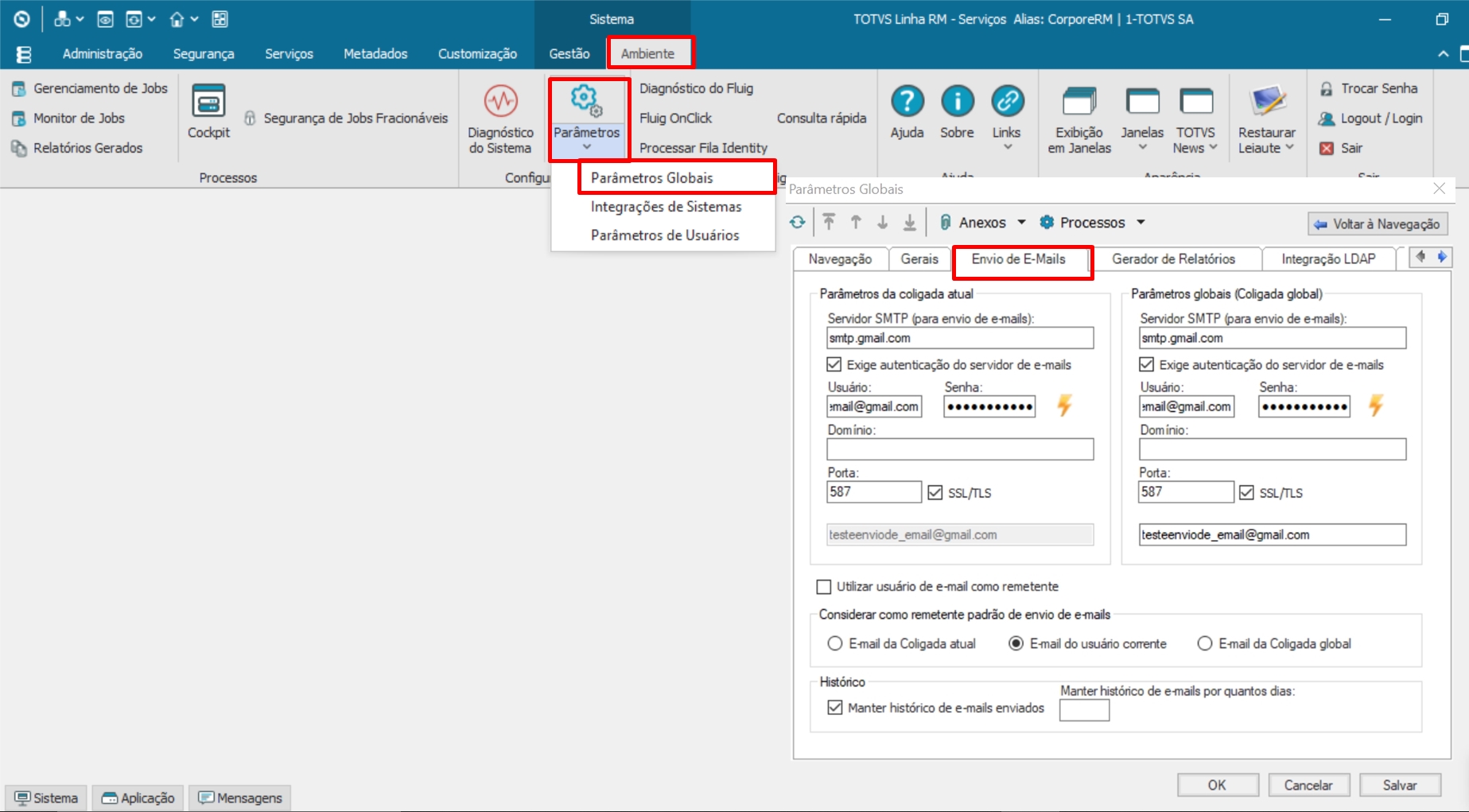Expand Restaurar Leiaute dropdown arrow
The height and width of the screenshot is (812, 1469).
coord(1289,148)
